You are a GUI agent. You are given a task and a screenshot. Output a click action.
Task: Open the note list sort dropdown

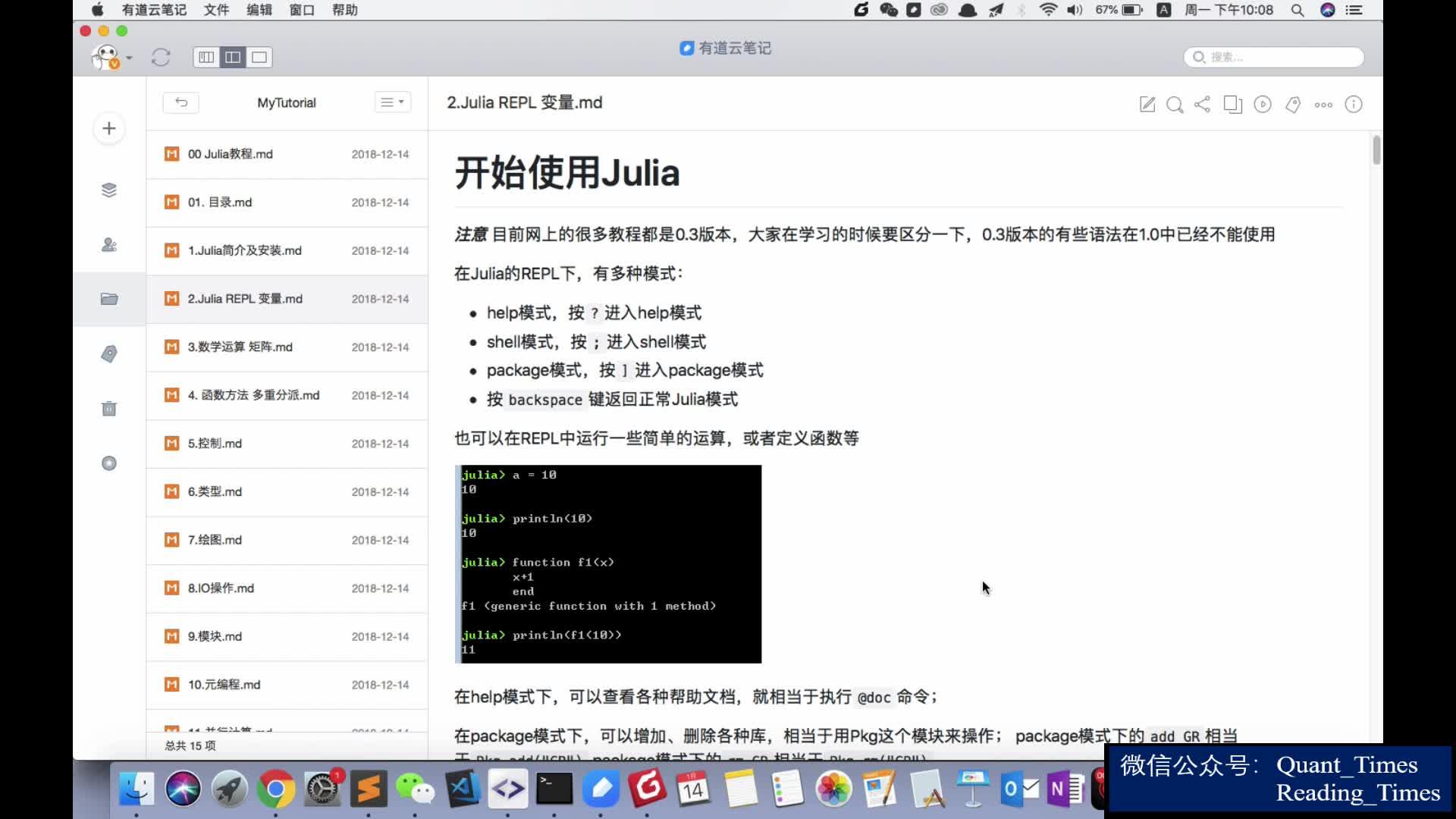[x=391, y=101]
